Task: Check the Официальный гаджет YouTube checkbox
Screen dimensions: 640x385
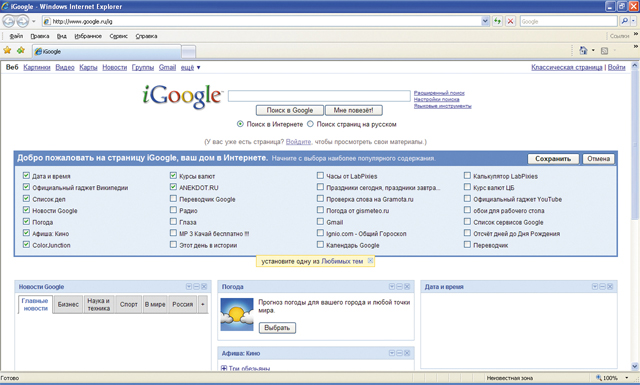Action: (467, 199)
